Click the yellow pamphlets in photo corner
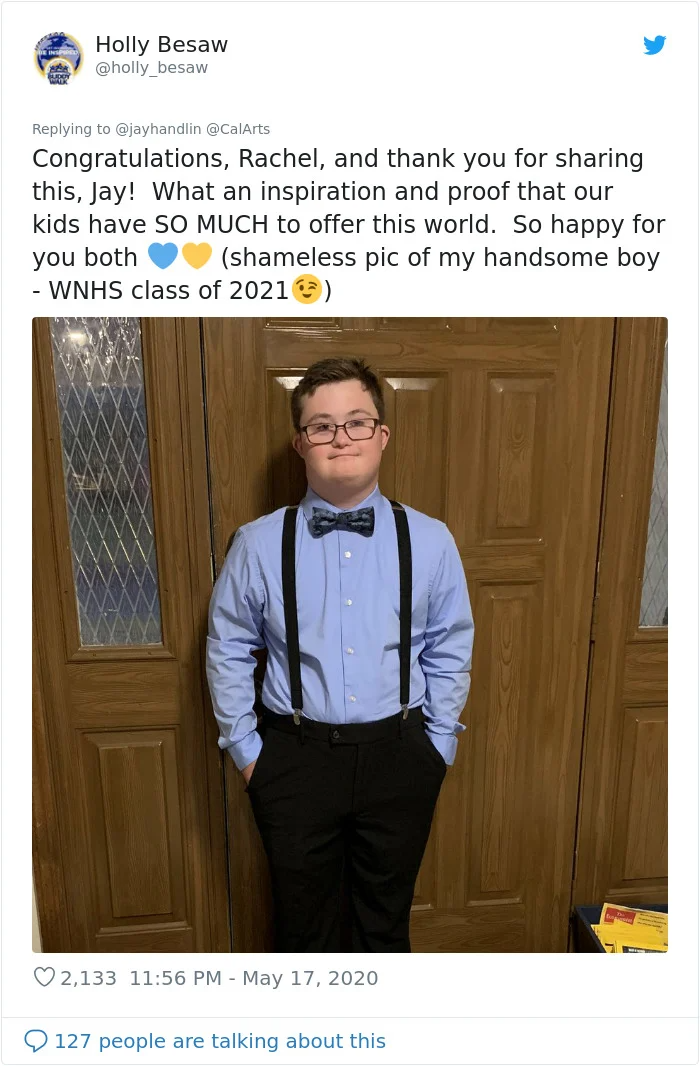This screenshot has height=1066, width=700. (630, 928)
